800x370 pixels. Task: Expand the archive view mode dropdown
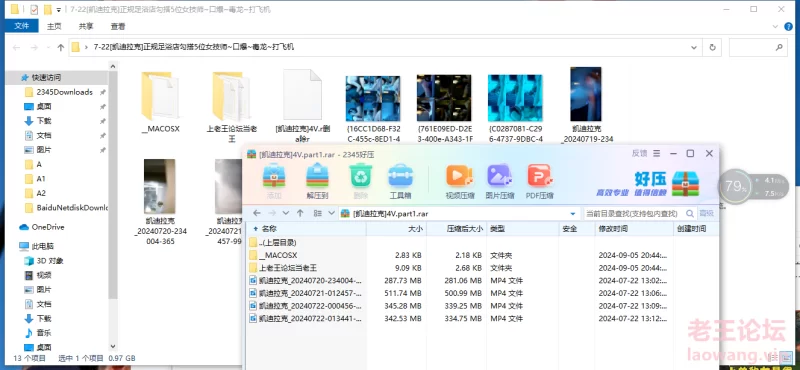332,213
